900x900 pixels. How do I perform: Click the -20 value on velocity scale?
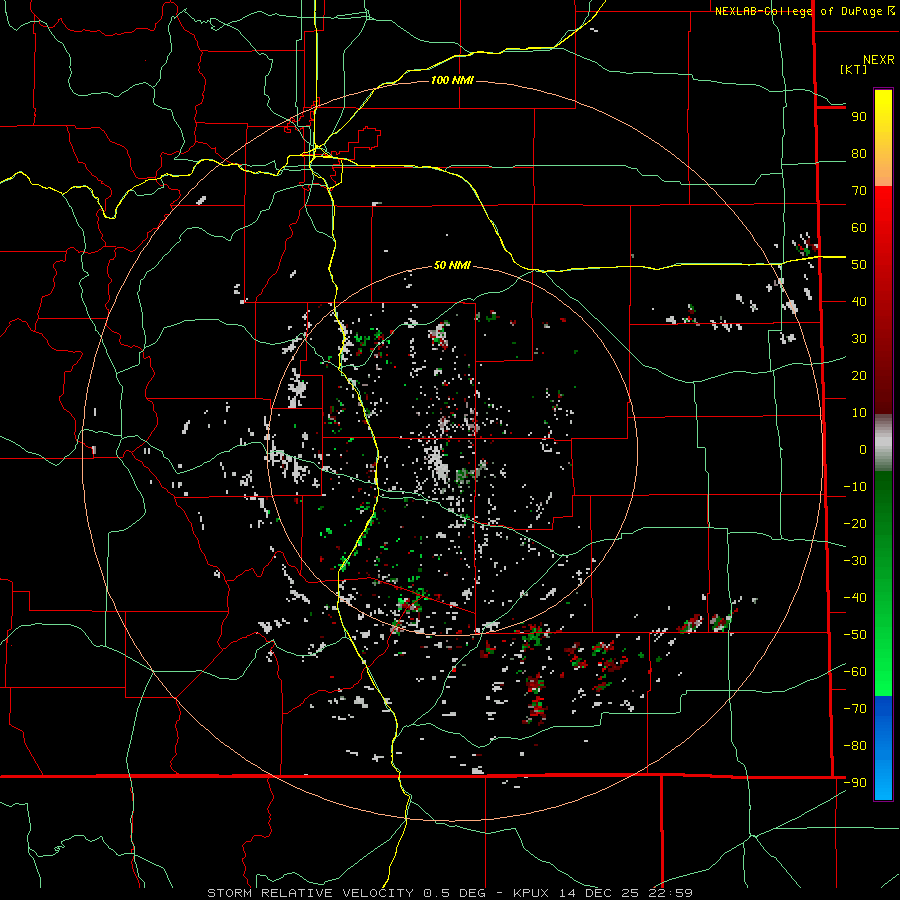pos(855,523)
